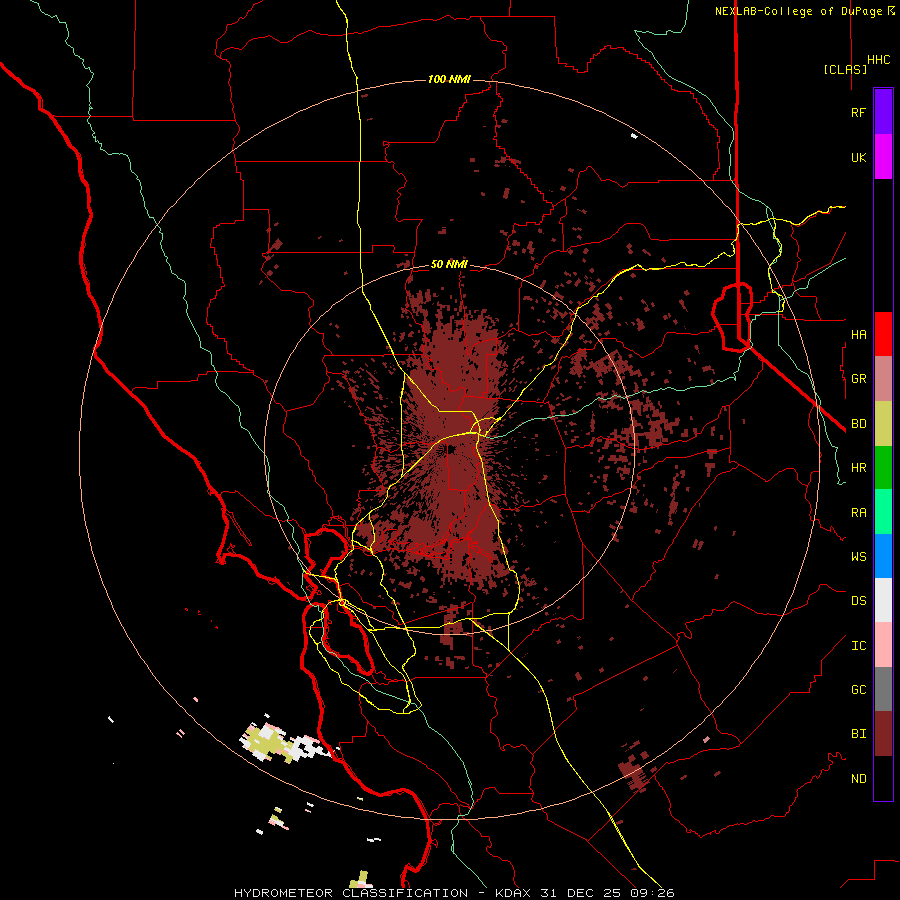Click the 'HYDROMETEOR CLASSIFICATION' title text
The height and width of the screenshot is (900, 900).
tap(352, 893)
